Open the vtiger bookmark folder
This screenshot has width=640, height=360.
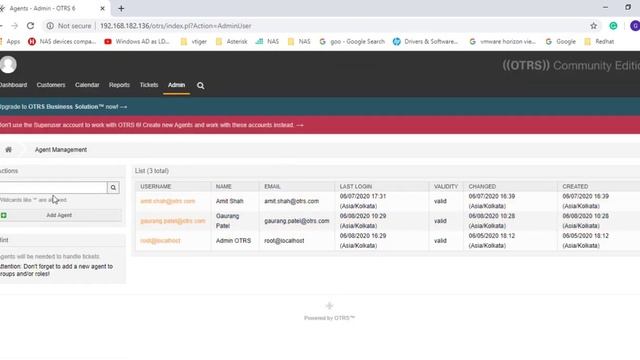pyautogui.click(x=193, y=42)
